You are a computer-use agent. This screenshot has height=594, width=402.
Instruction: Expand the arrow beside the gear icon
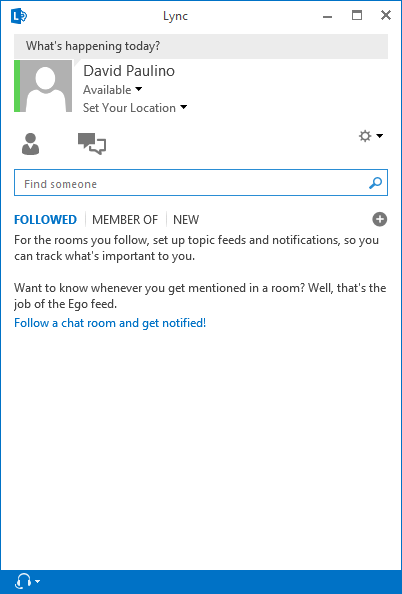pos(379,136)
